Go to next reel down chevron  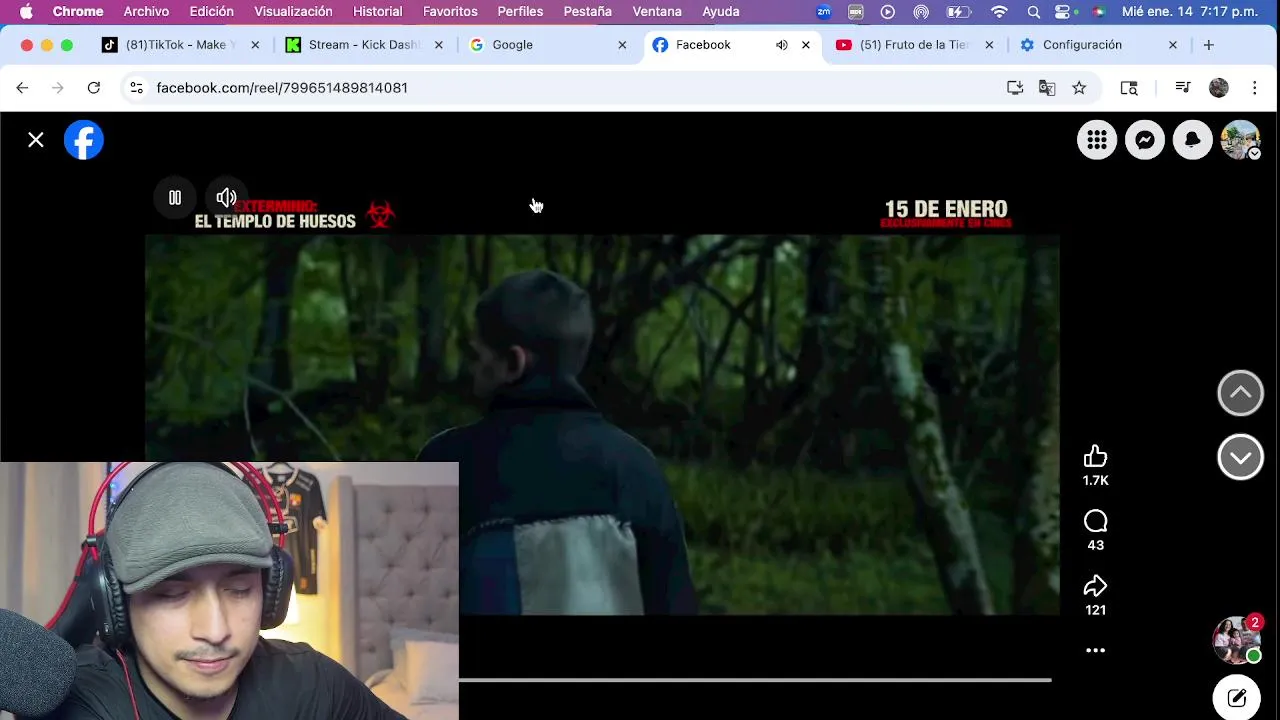(x=1241, y=457)
